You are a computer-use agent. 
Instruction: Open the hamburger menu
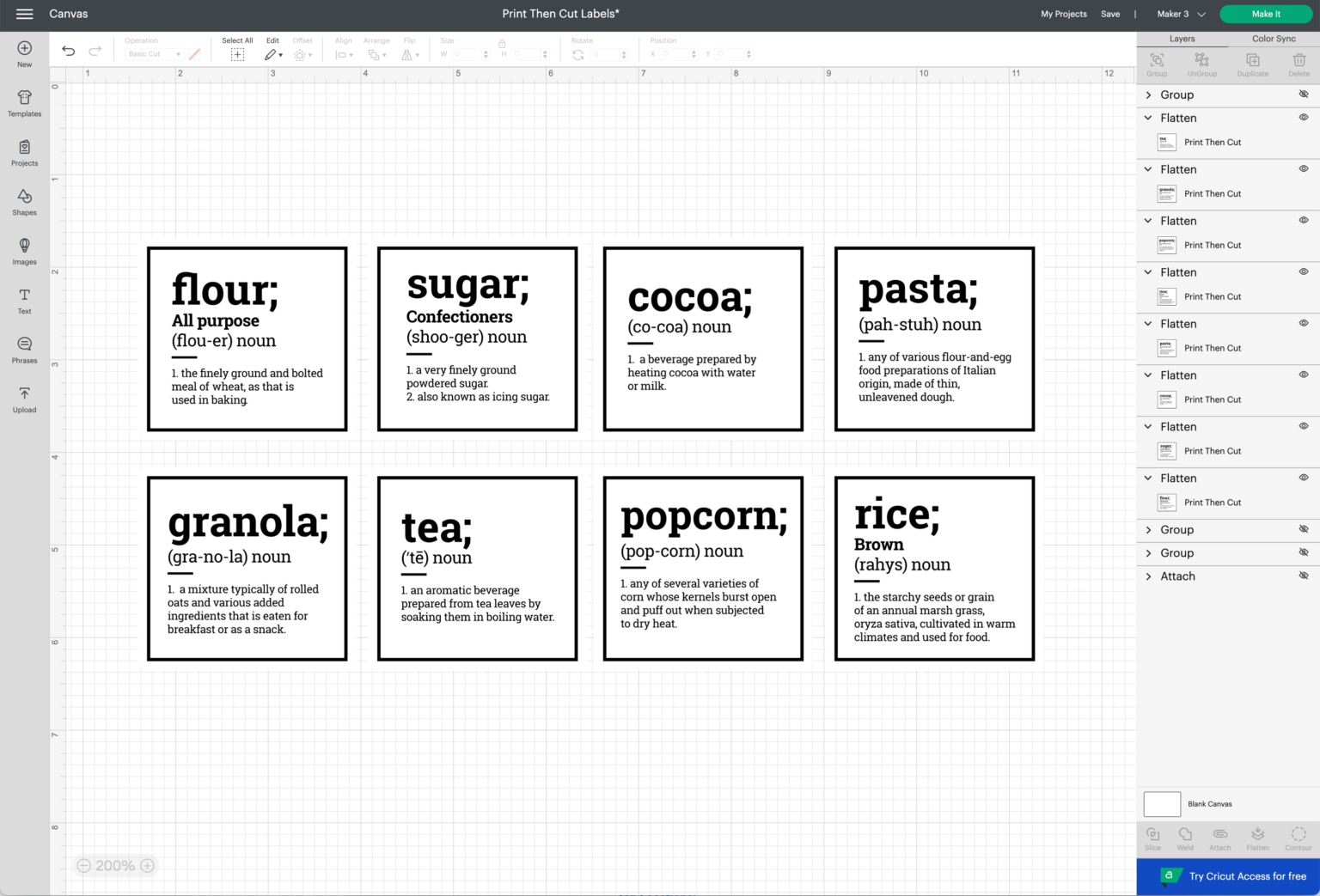24,14
